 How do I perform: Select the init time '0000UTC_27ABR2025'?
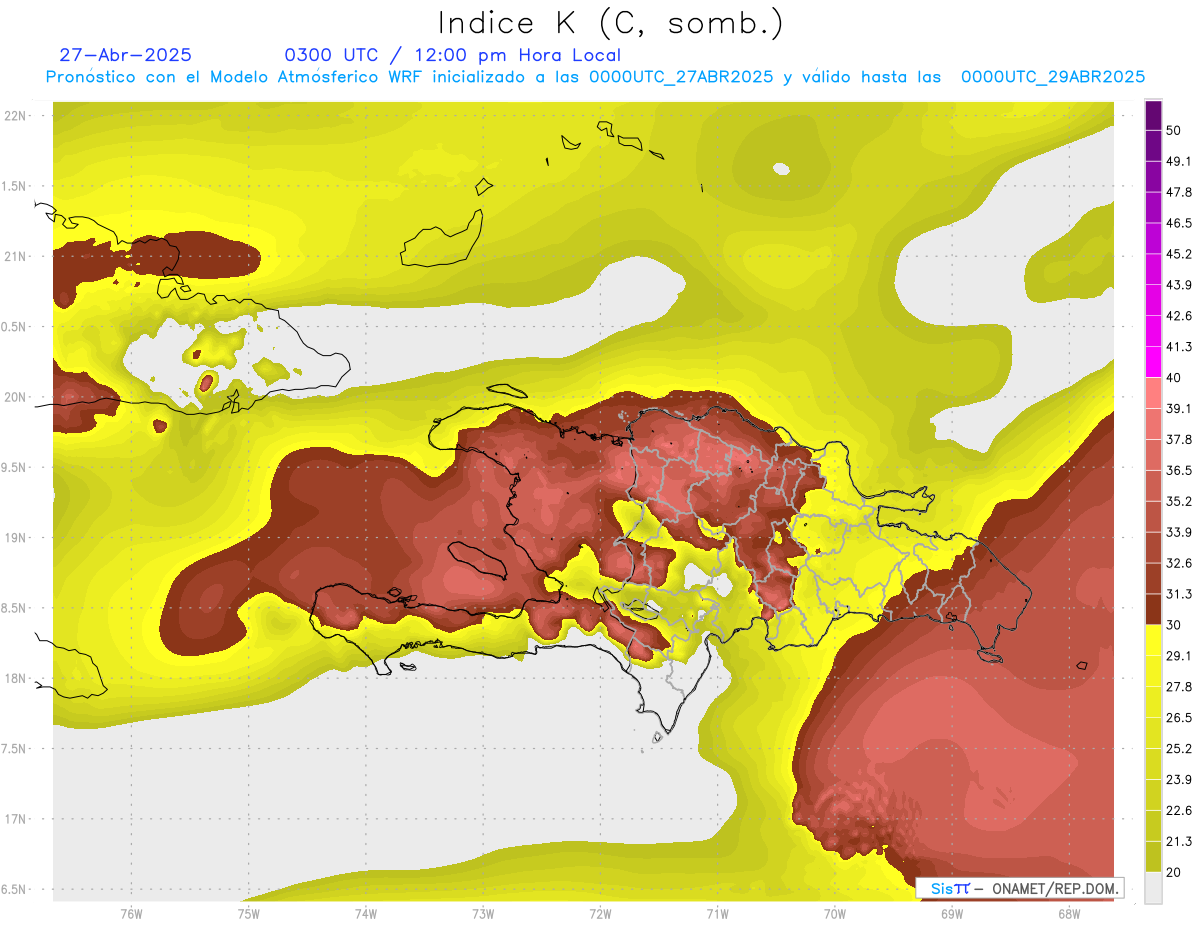point(681,77)
